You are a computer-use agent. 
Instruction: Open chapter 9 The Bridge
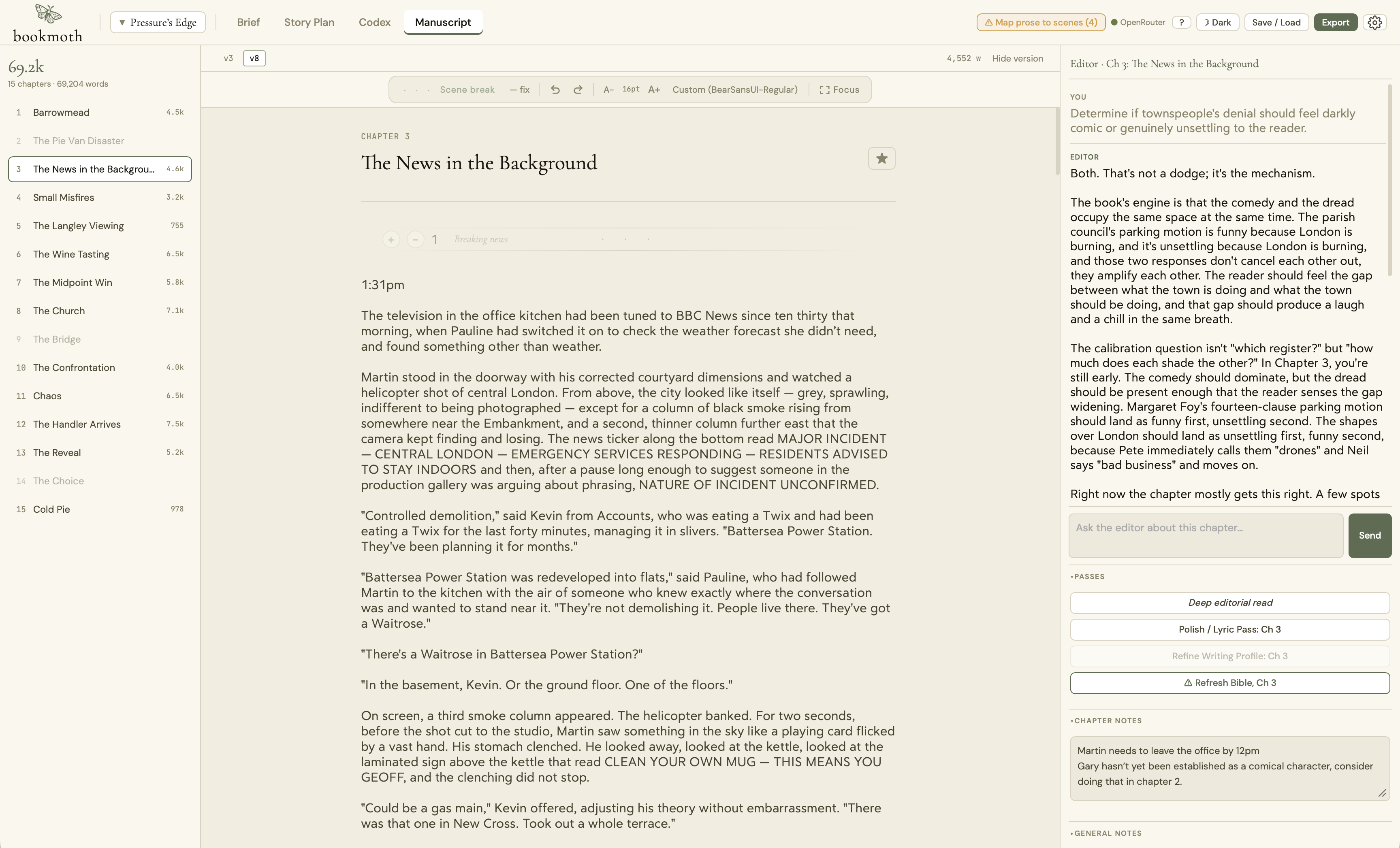pos(100,340)
